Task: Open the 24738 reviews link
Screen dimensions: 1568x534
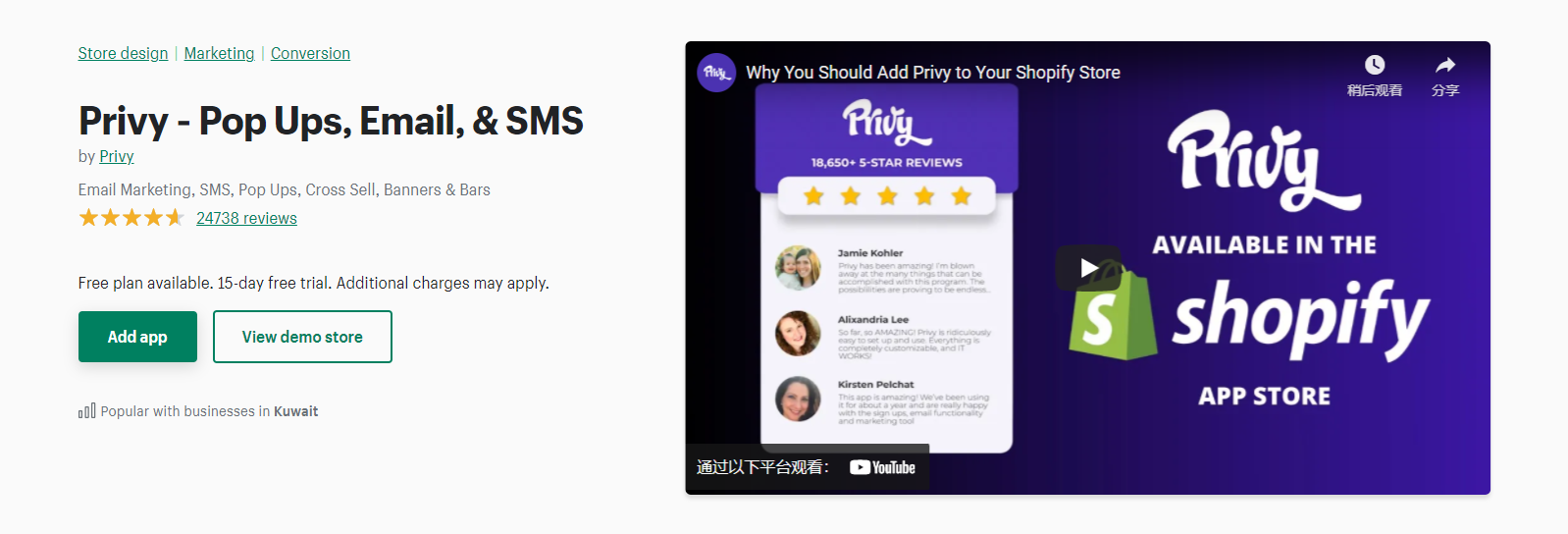Action: click(246, 218)
